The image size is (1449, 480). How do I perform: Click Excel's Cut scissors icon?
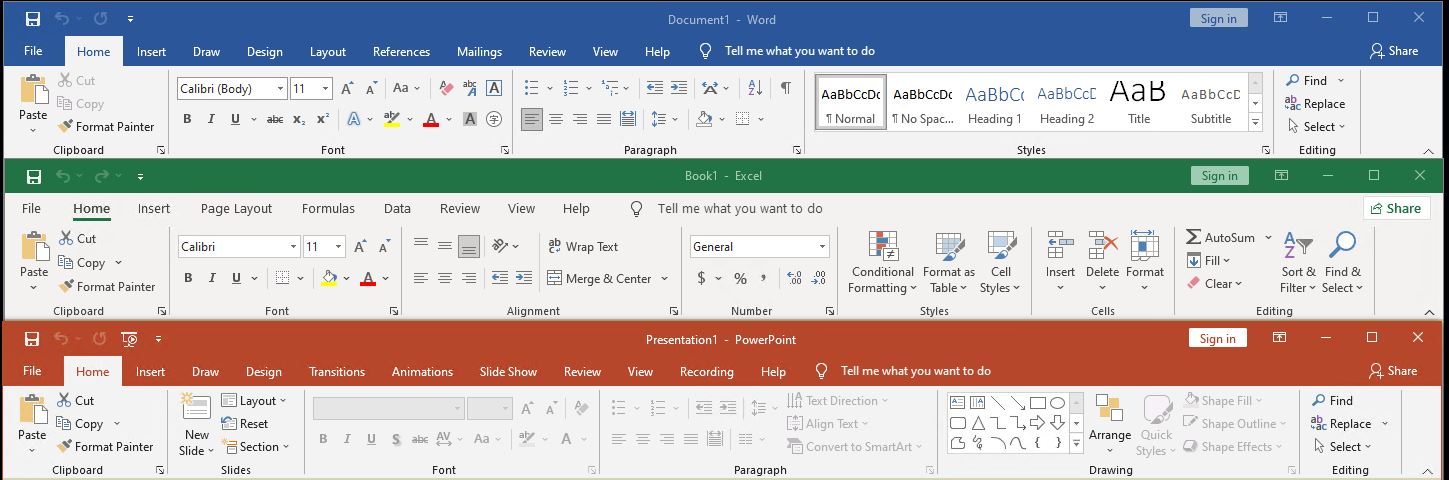point(66,238)
